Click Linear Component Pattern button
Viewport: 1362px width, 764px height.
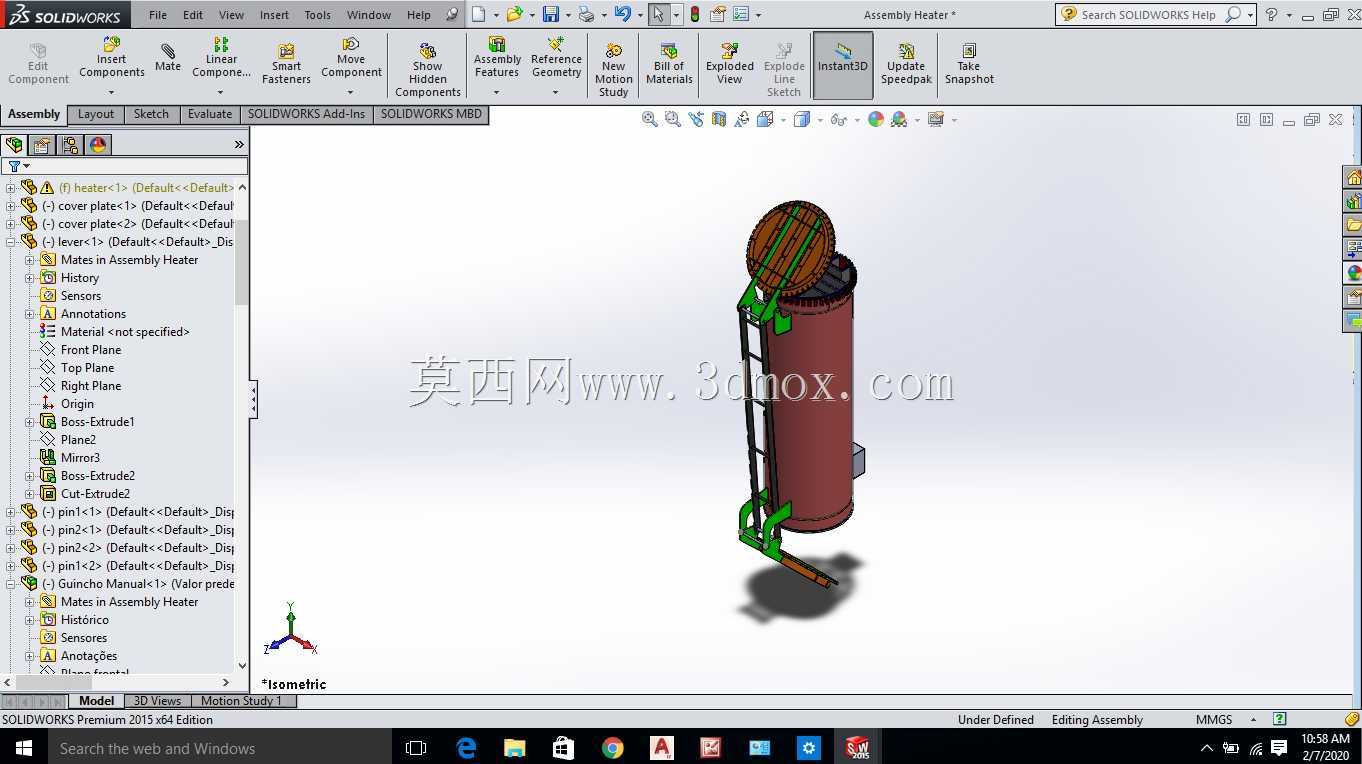tap(221, 58)
